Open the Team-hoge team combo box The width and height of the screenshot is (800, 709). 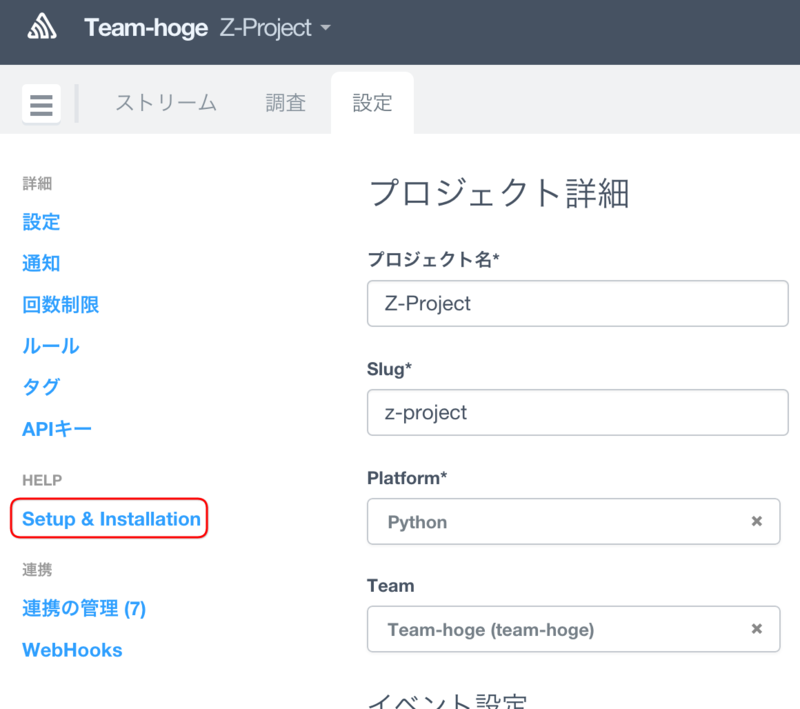click(x=573, y=629)
